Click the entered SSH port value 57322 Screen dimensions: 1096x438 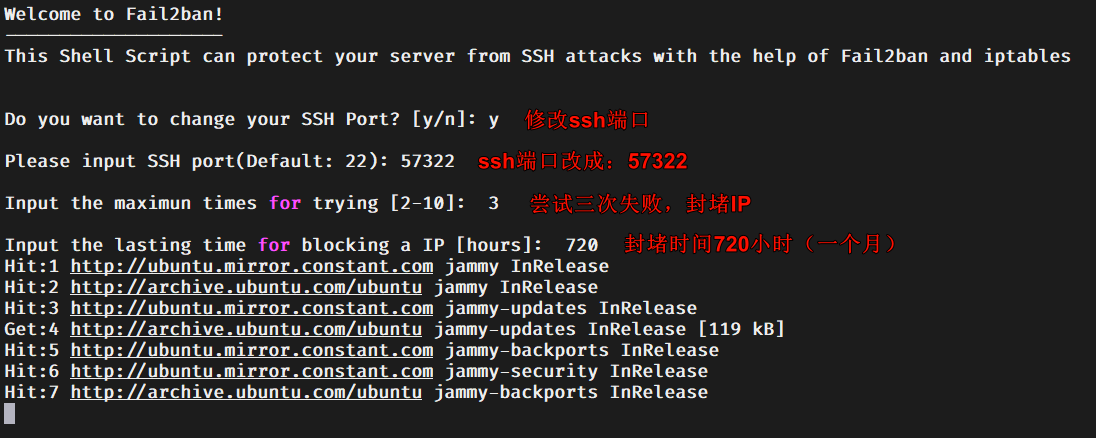click(x=427, y=161)
